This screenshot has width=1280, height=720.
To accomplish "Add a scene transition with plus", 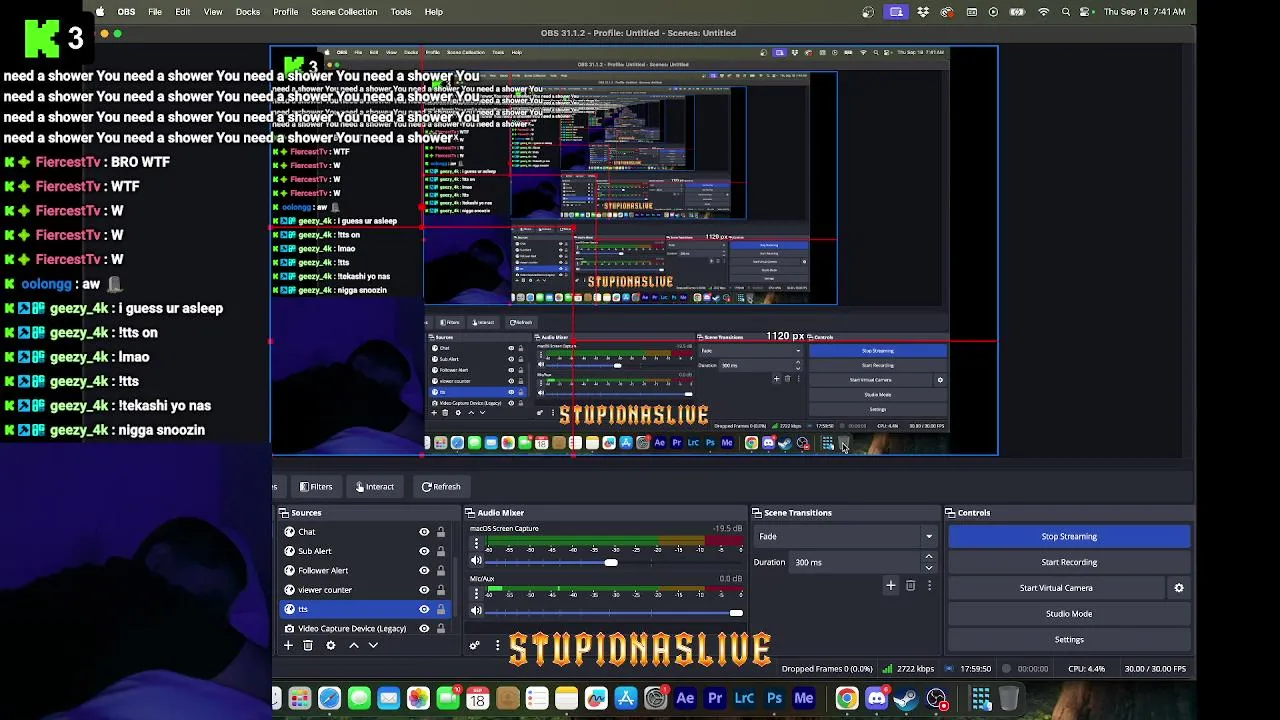I will click(890, 586).
